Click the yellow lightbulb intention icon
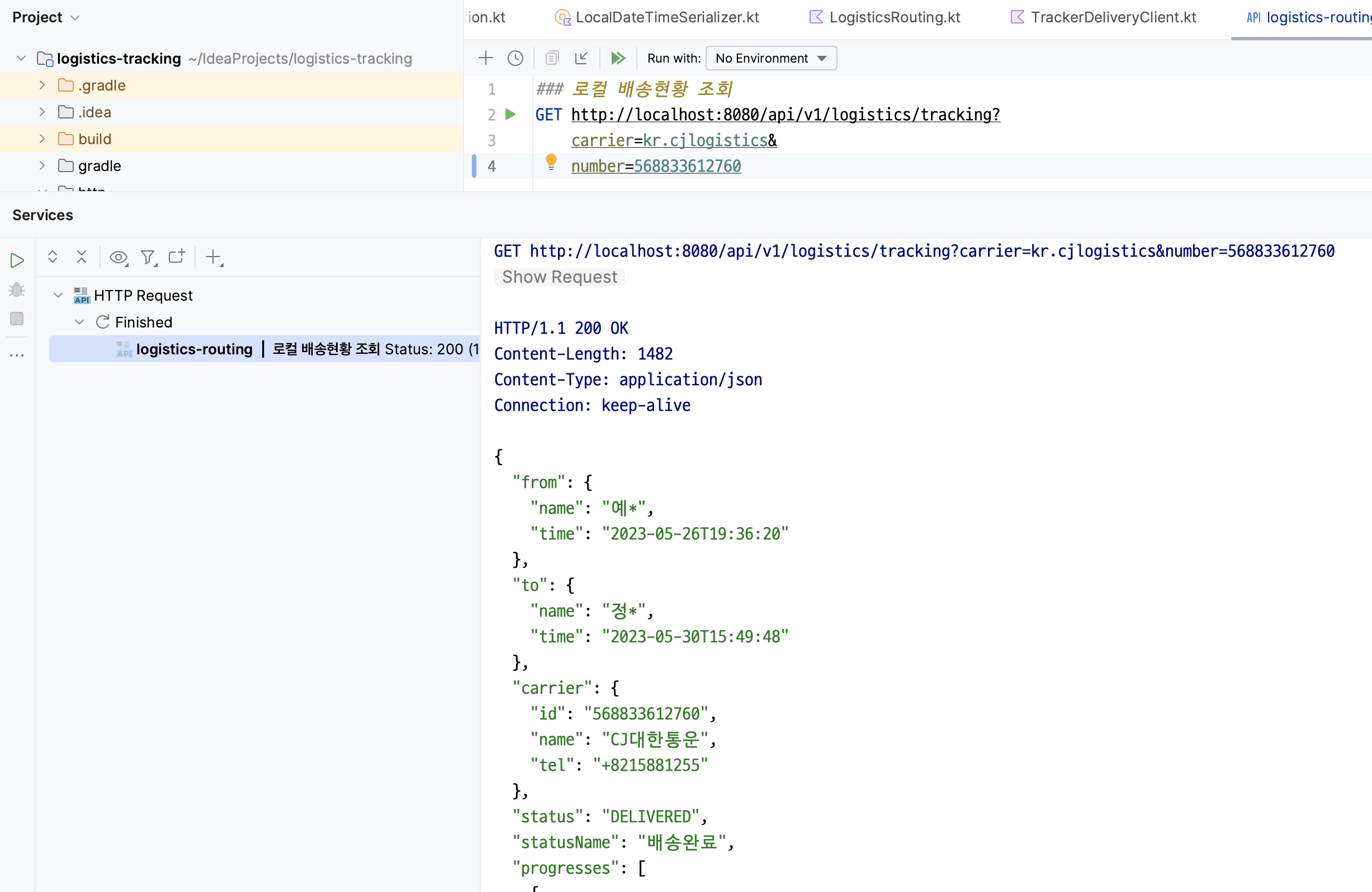1372x892 pixels. pyautogui.click(x=551, y=162)
